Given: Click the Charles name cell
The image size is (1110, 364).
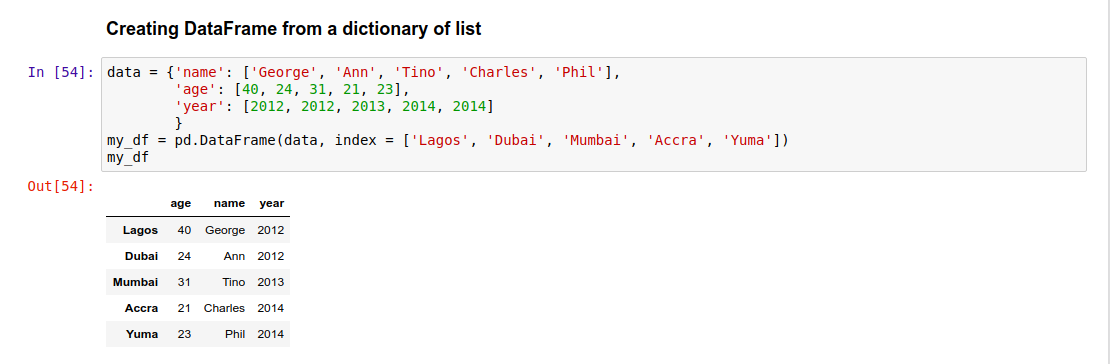Looking at the screenshot, I should pyautogui.click(x=224, y=308).
